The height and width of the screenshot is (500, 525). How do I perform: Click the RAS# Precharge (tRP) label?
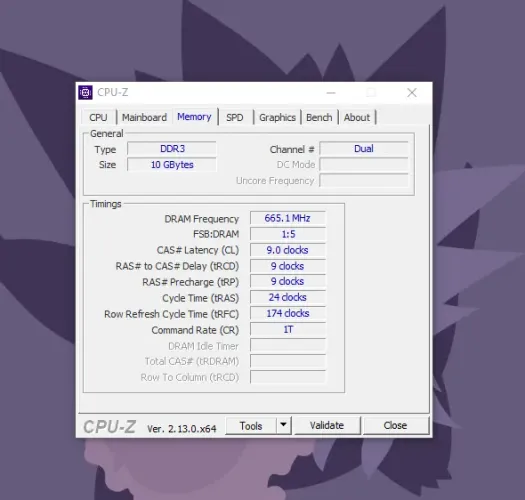click(191, 282)
